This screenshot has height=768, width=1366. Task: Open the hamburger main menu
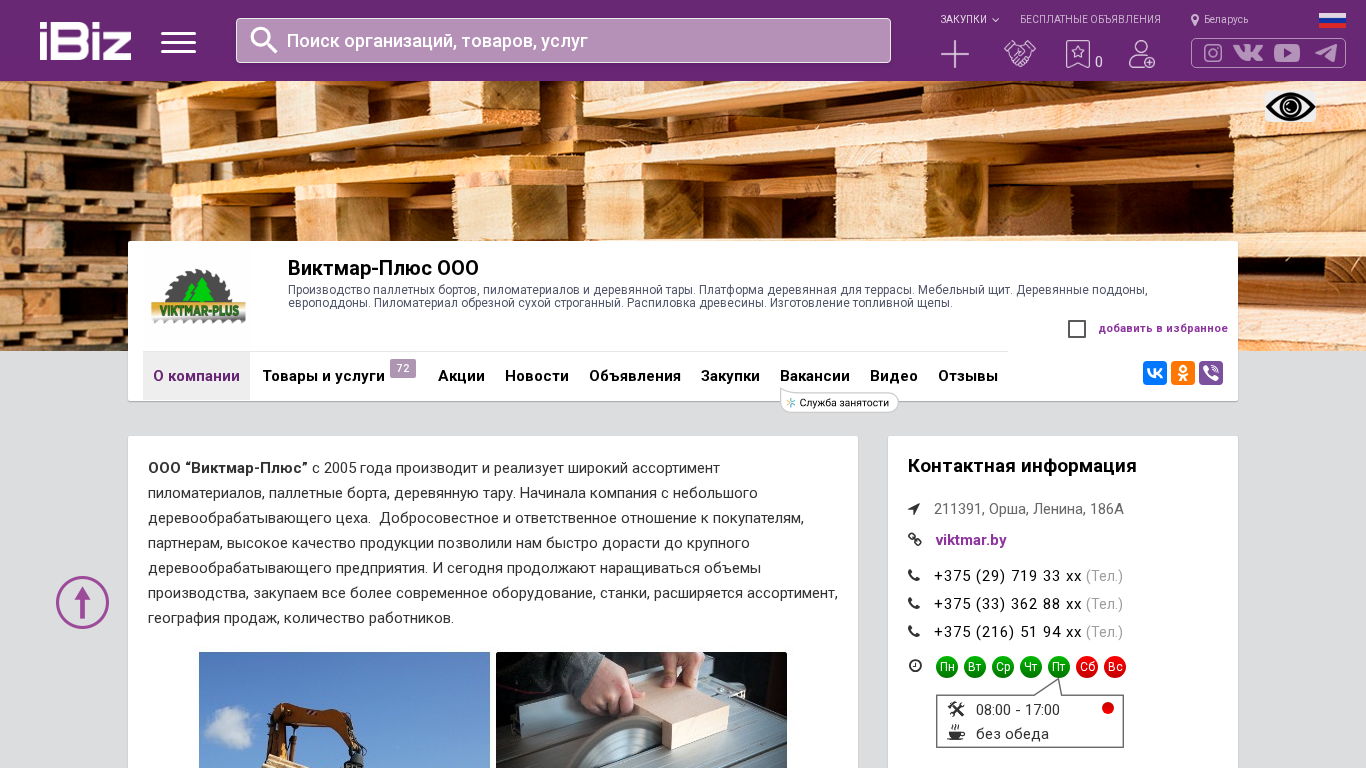click(178, 42)
